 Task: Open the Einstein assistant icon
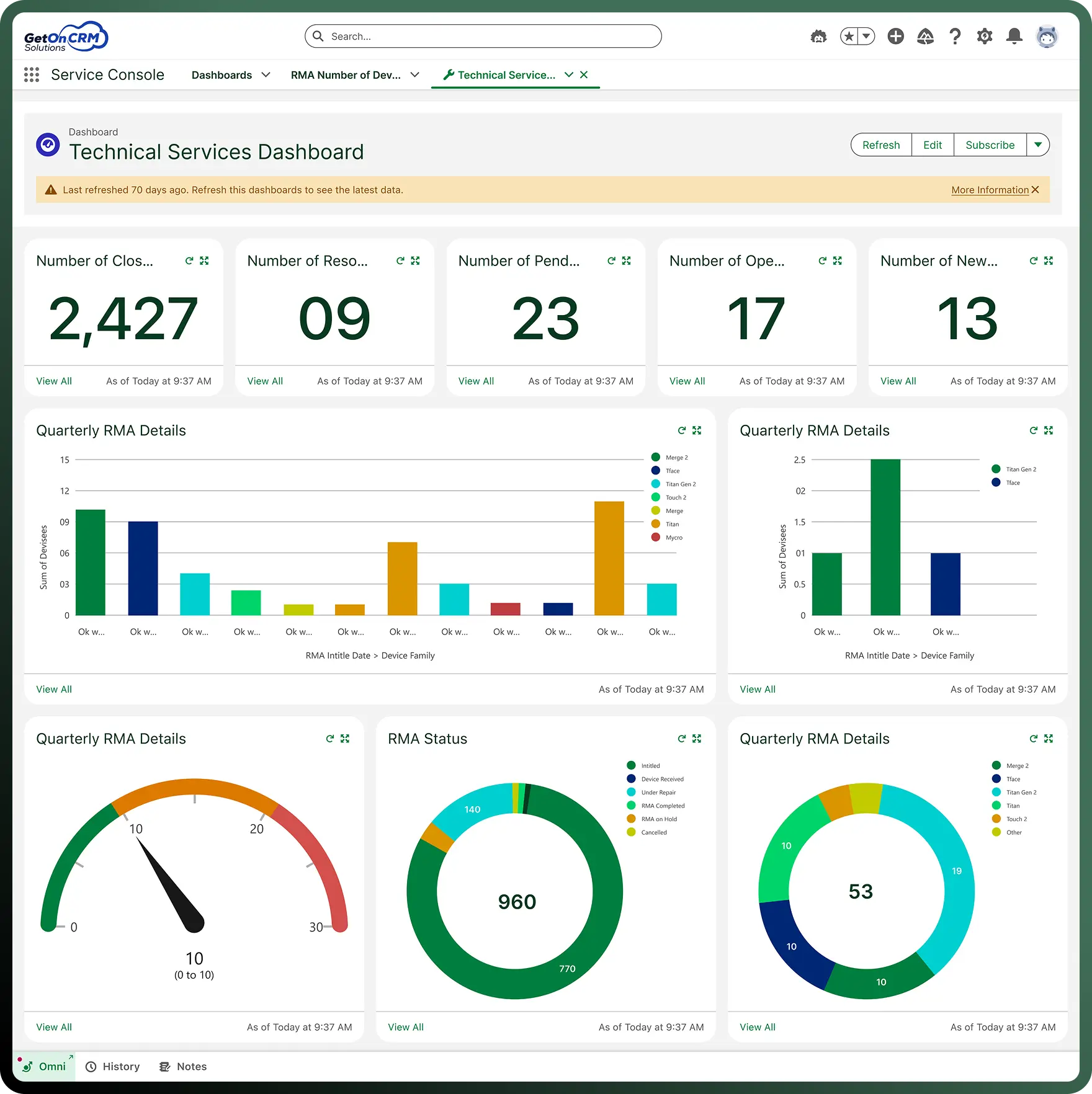[x=818, y=36]
